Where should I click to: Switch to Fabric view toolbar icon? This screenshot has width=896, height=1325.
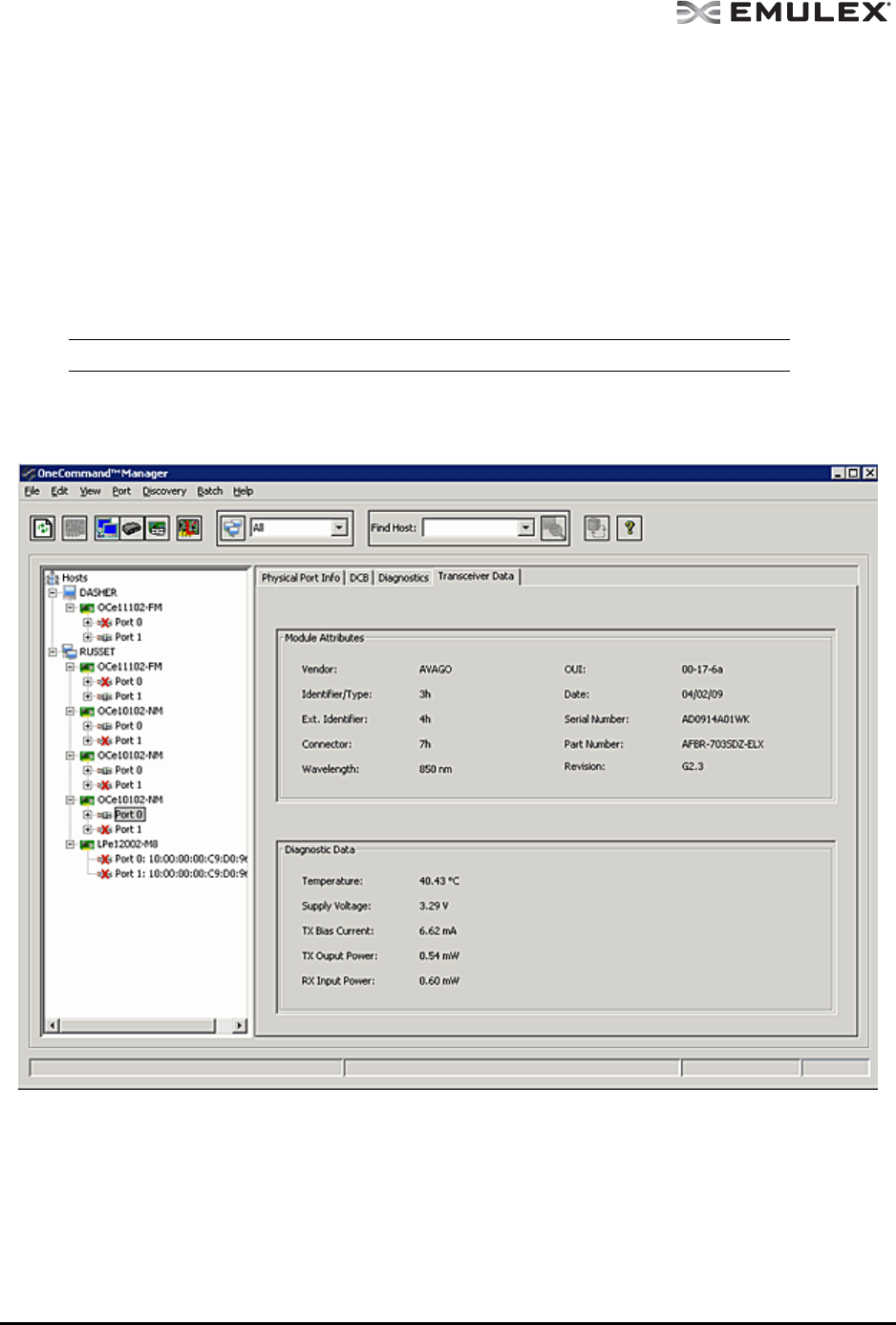point(132,527)
